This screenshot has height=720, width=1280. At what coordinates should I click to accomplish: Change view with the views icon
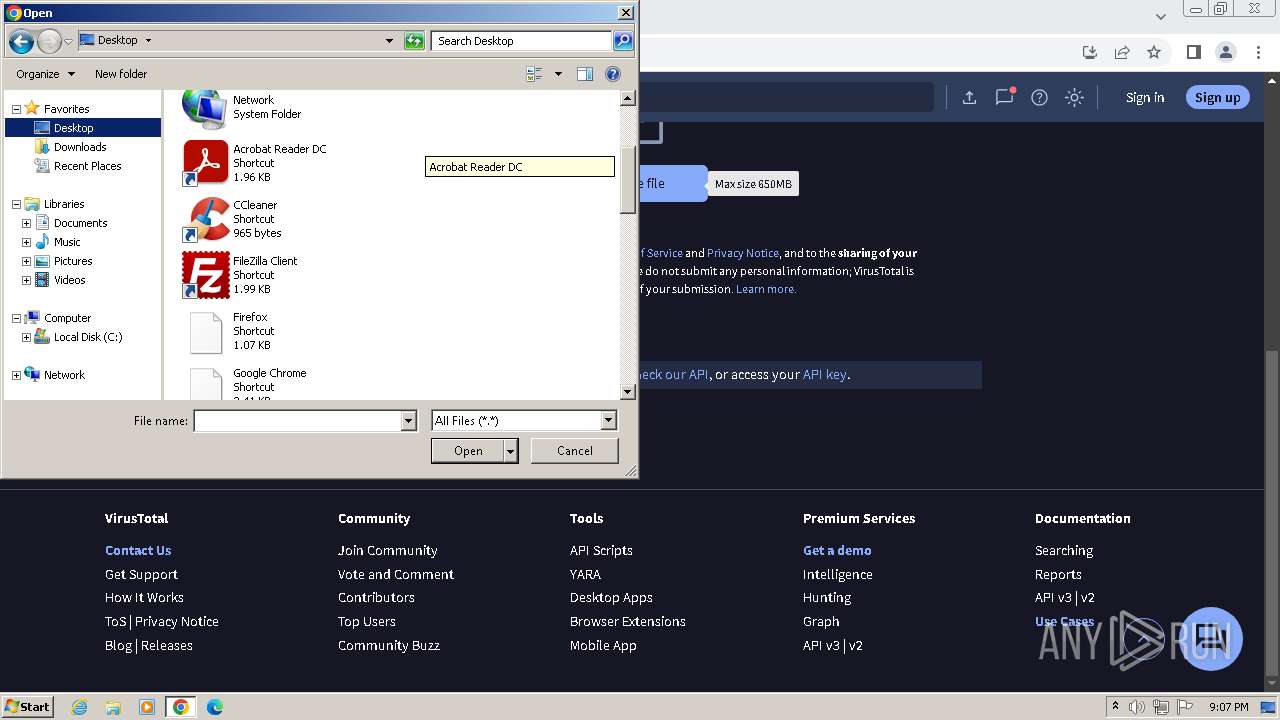(534, 74)
